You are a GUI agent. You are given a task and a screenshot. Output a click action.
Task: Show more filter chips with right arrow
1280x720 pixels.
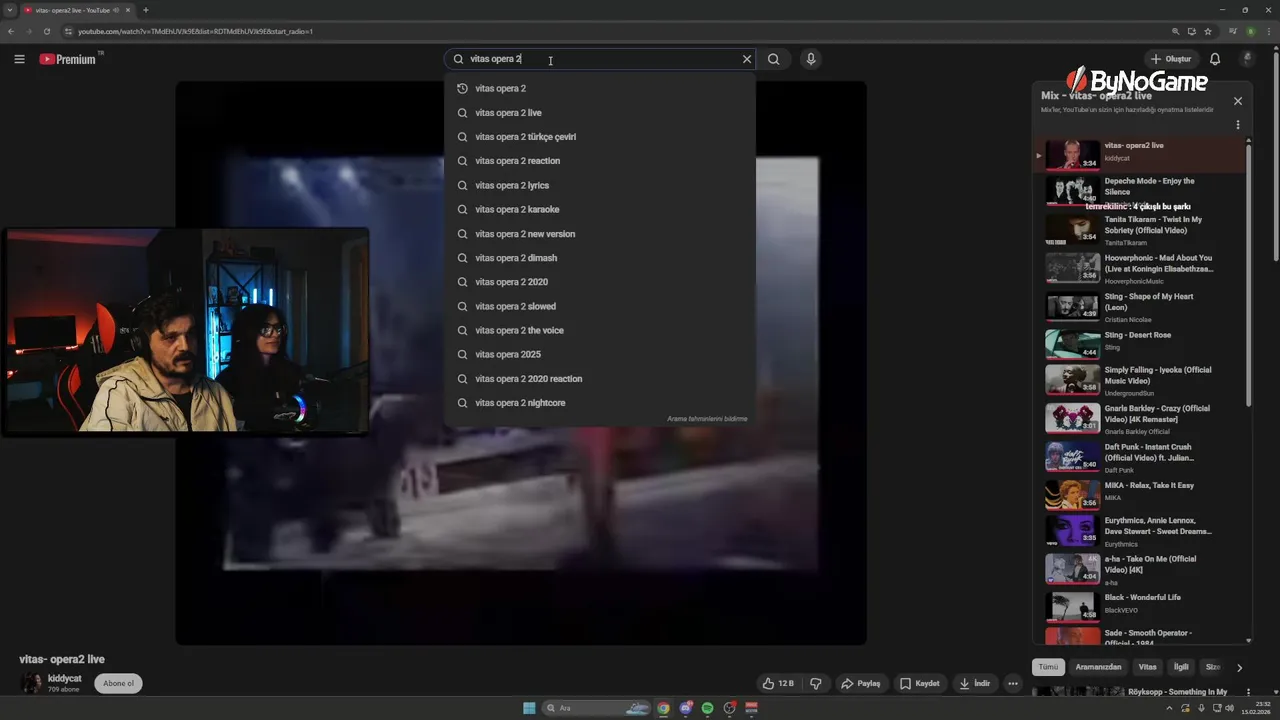pos(1239,667)
